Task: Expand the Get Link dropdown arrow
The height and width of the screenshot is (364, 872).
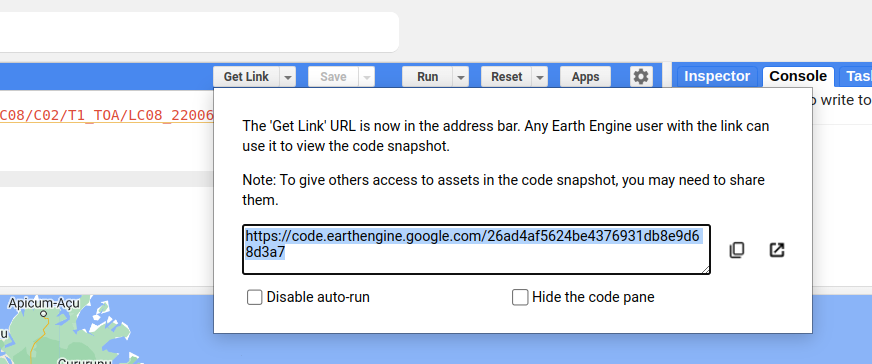Action: tap(288, 77)
